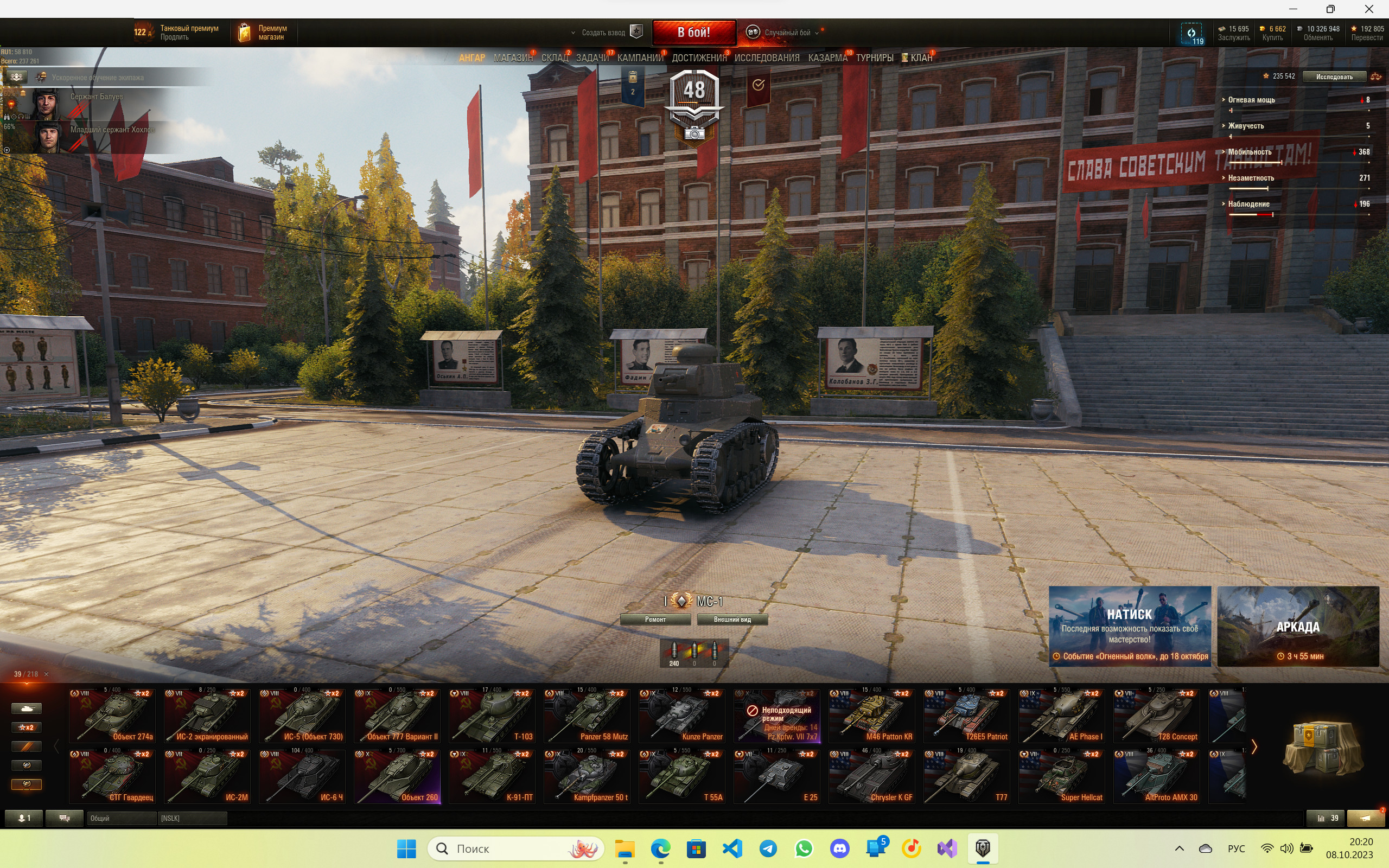The width and height of the screenshot is (1389, 868).
Task: Open Discord from the taskbar
Action: [840, 848]
